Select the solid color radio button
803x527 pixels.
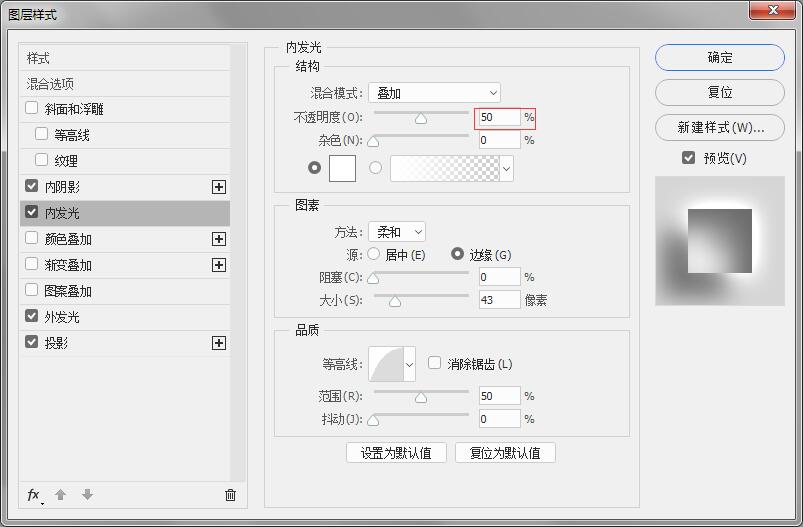(x=314, y=167)
